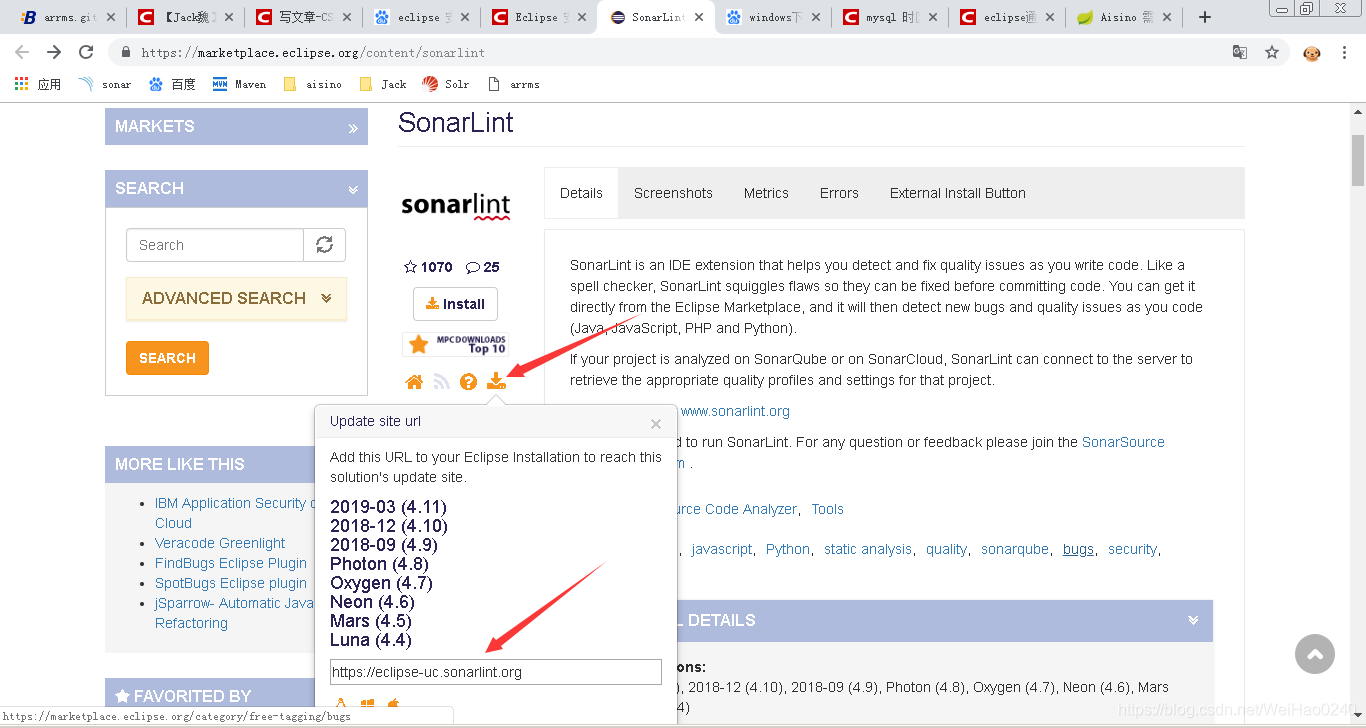Open the sonar bookmark
Viewport: 1366px width, 728px height.
pos(105,84)
